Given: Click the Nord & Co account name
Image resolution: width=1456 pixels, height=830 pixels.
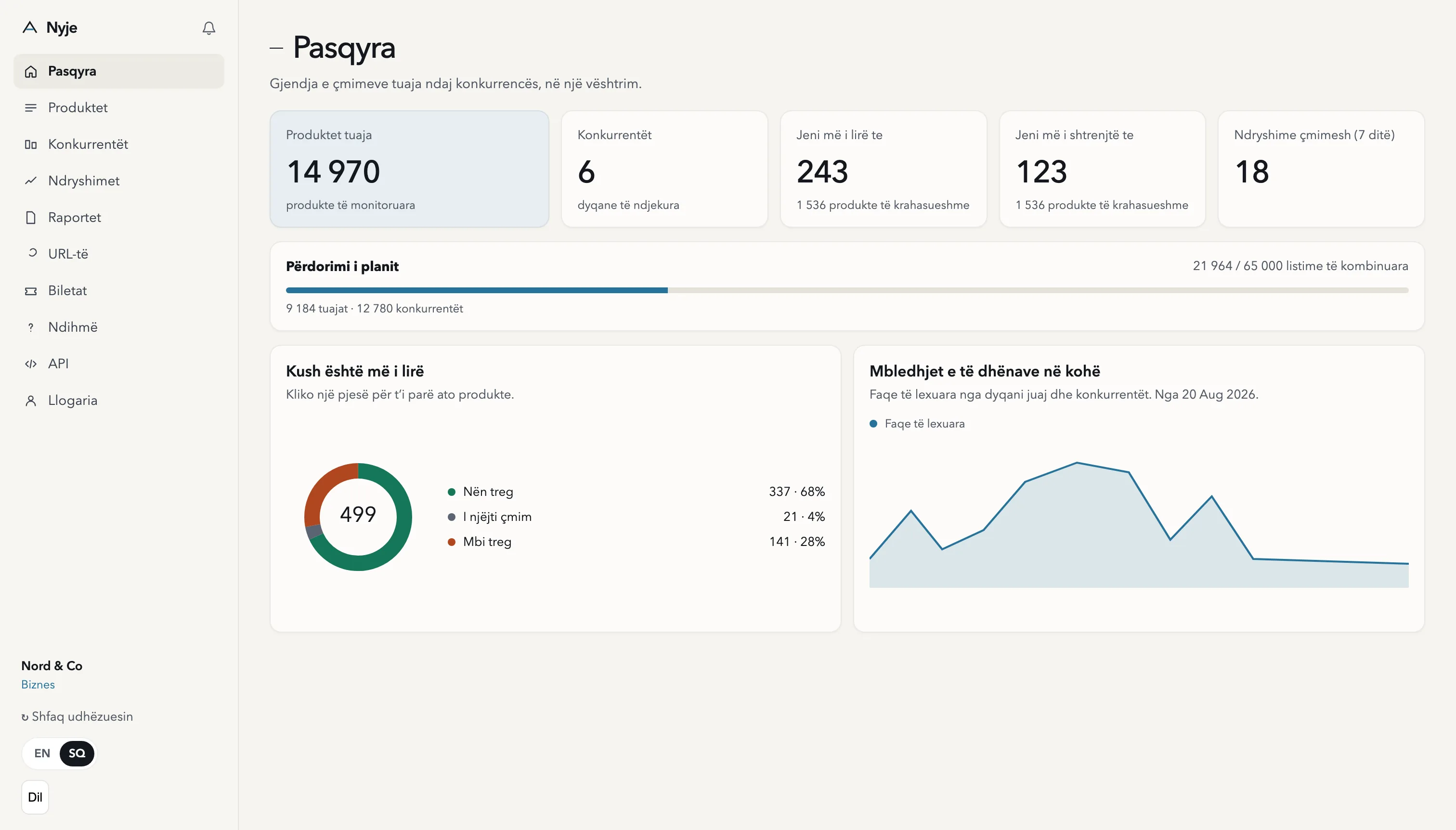Looking at the screenshot, I should [52, 666].
